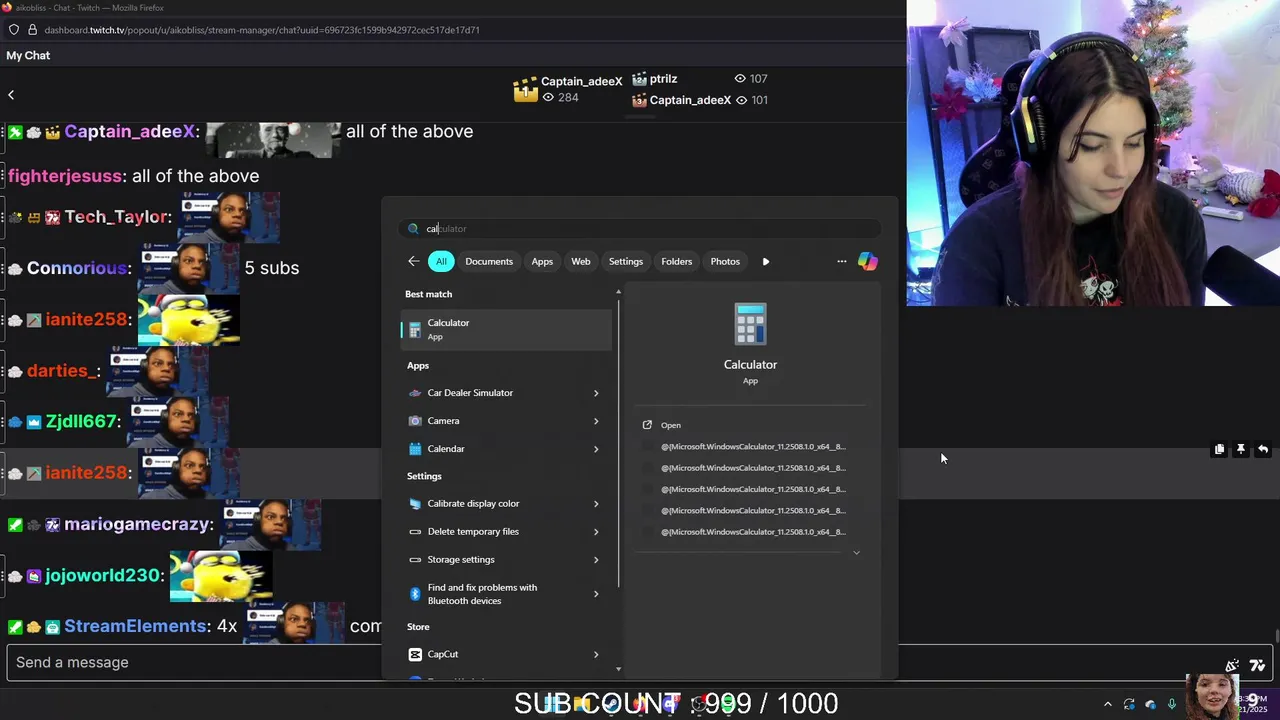The width and height of the screenshot is (1280, 720).
Task: Click the Calculator icon in Best match
Action: click(x=415, y=330)
